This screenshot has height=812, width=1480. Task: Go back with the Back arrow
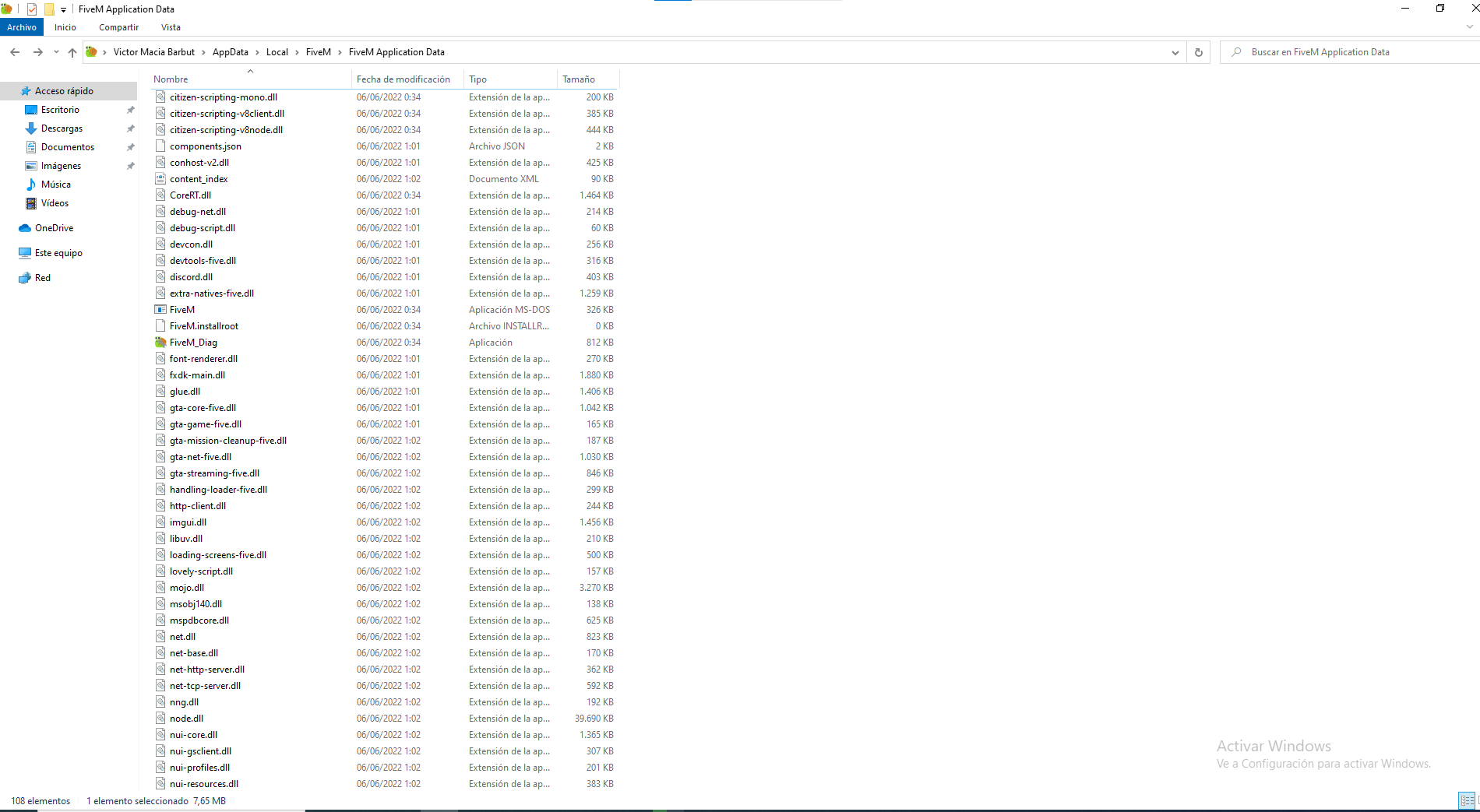coord(15,52)
